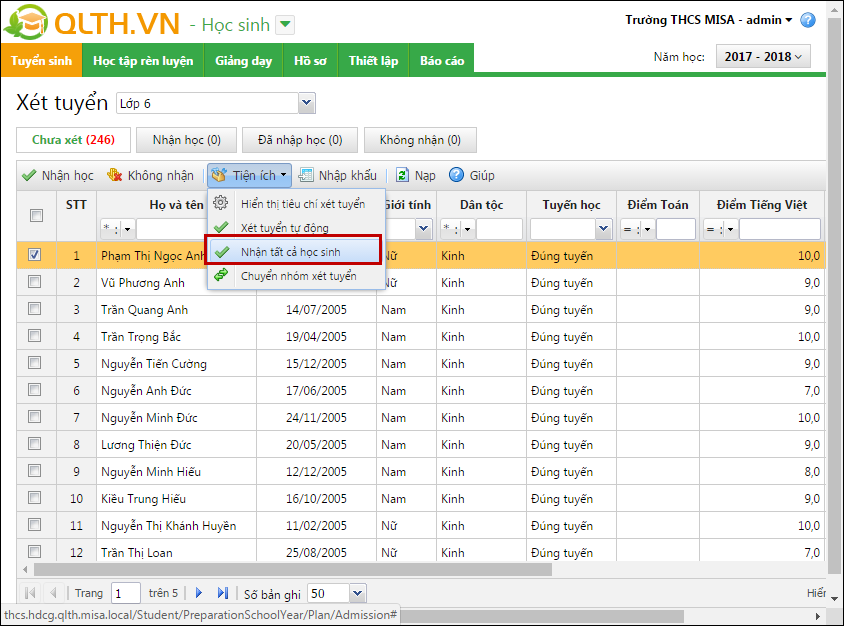Click the Không nhận reject icon

click(115, 175)
